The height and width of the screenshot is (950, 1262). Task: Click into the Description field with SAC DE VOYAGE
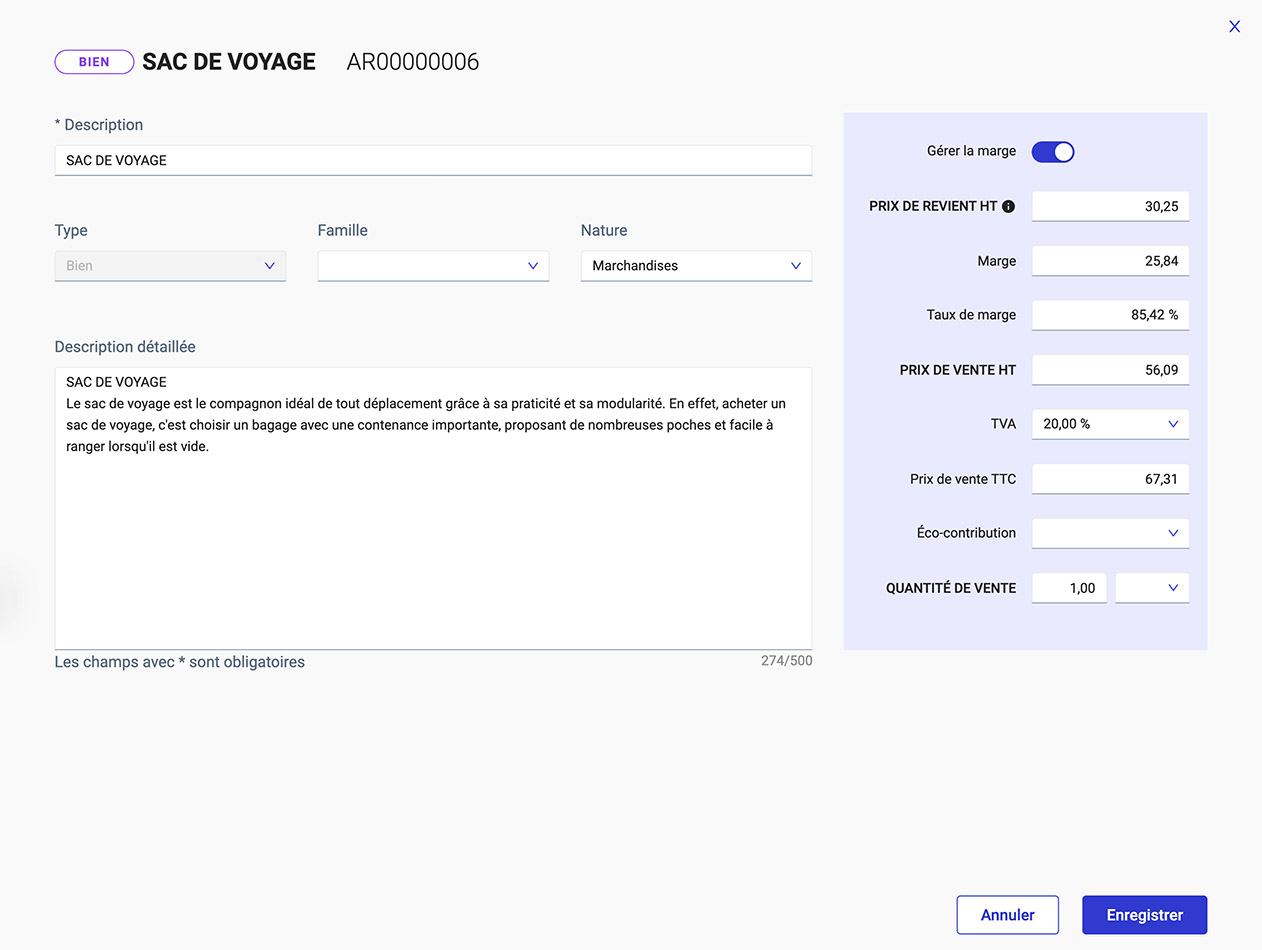pyautogui.click(x=432, y=160)
